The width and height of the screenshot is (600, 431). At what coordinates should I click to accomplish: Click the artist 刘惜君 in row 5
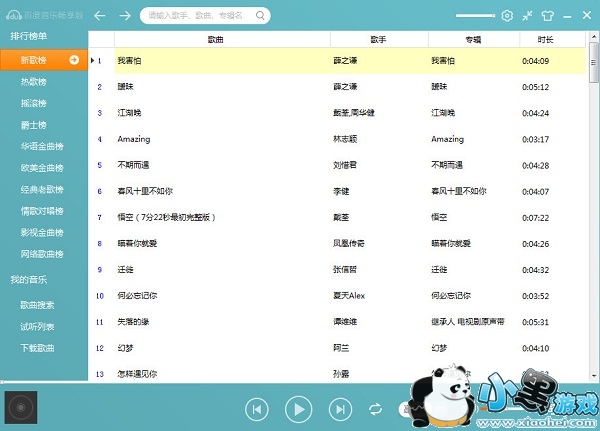345,165
